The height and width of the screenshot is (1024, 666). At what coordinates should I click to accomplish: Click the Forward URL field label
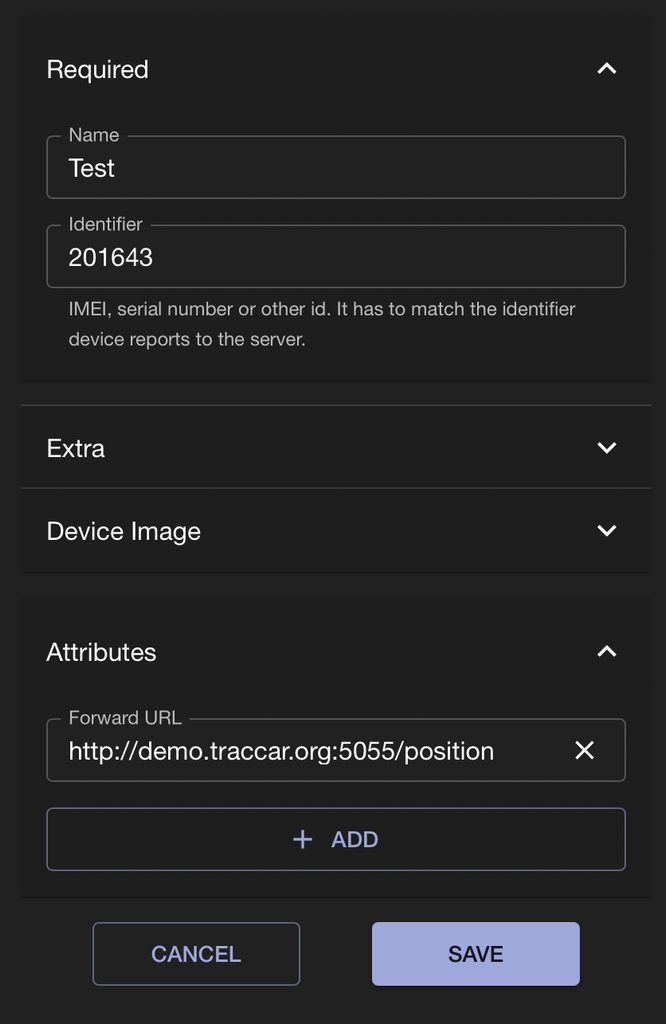click(125, 718)
